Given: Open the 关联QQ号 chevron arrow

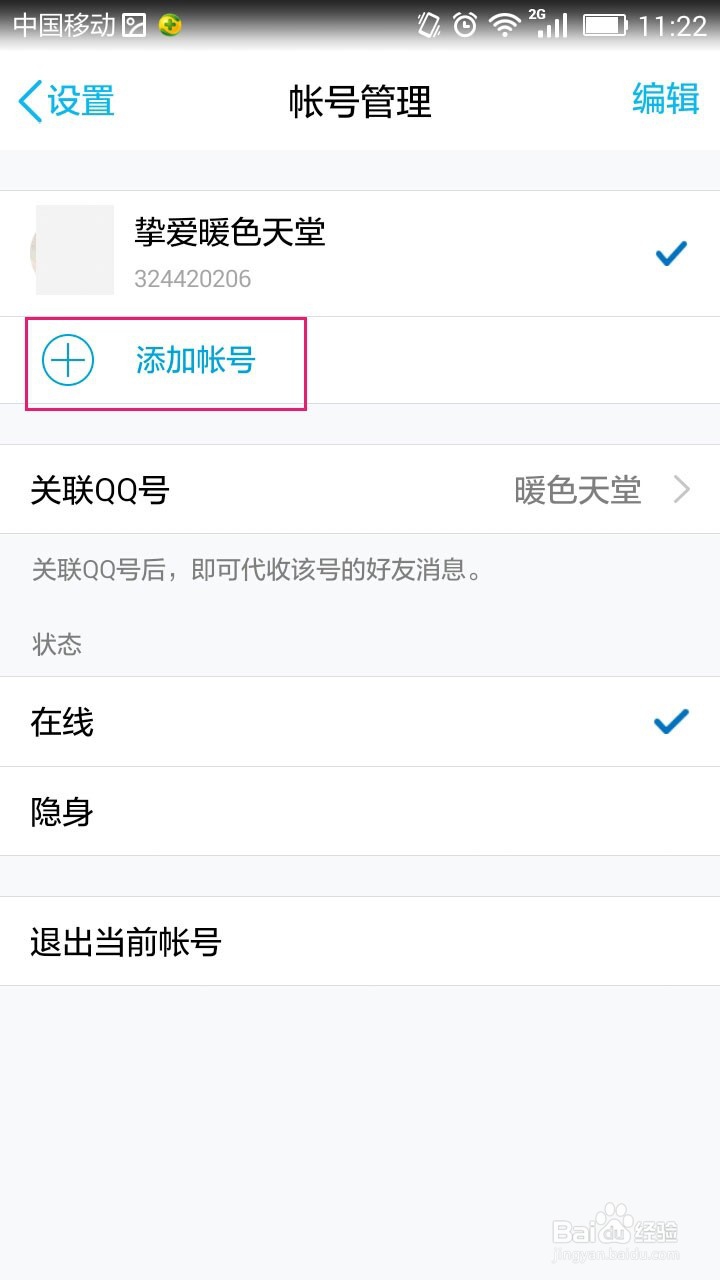Looking at the screenshot, I should tap(682, 490).
